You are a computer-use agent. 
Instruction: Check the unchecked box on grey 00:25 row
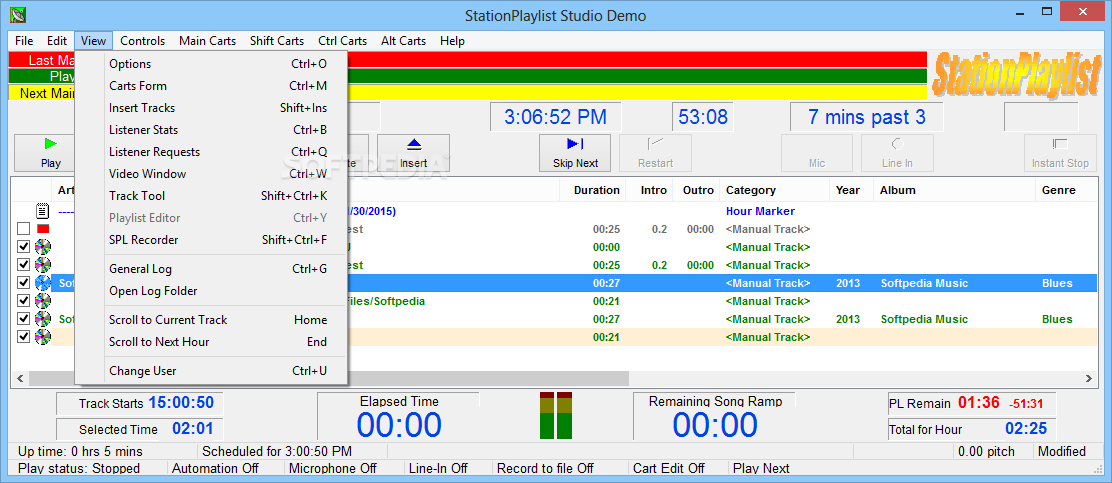point(23,229)
